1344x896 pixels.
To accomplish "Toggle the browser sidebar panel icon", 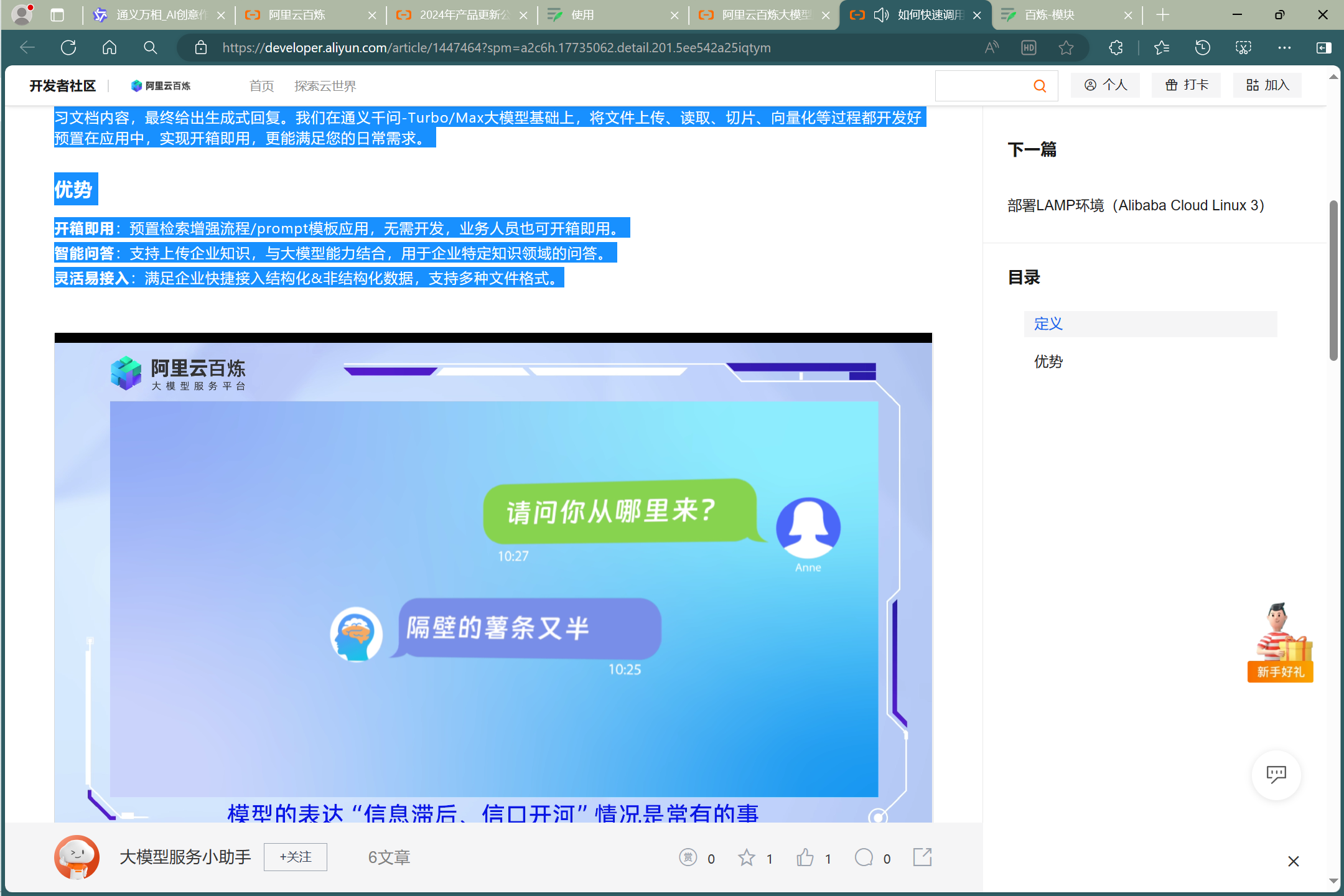I will pos(1323,48).
